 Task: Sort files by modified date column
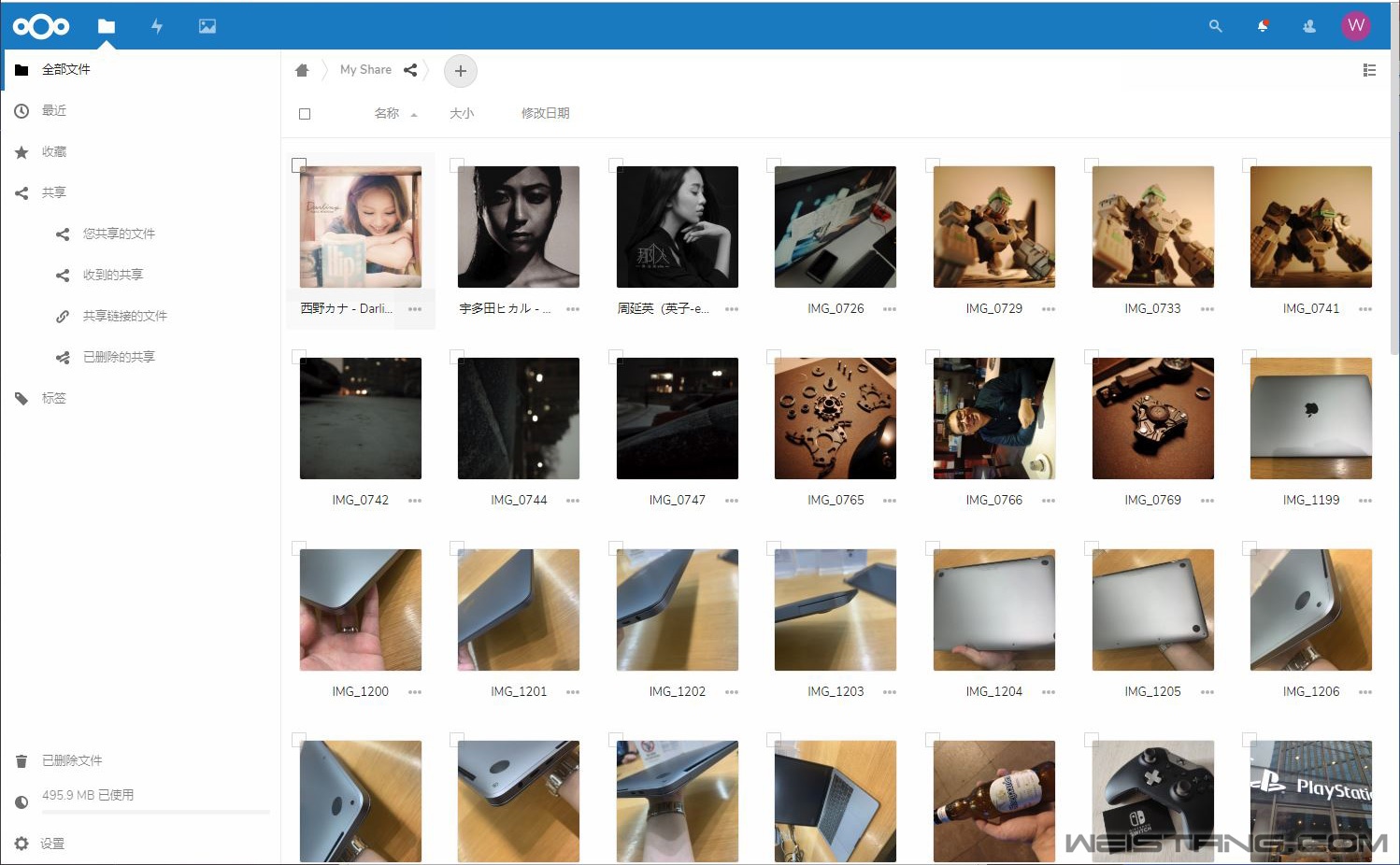tap(545, 113)
